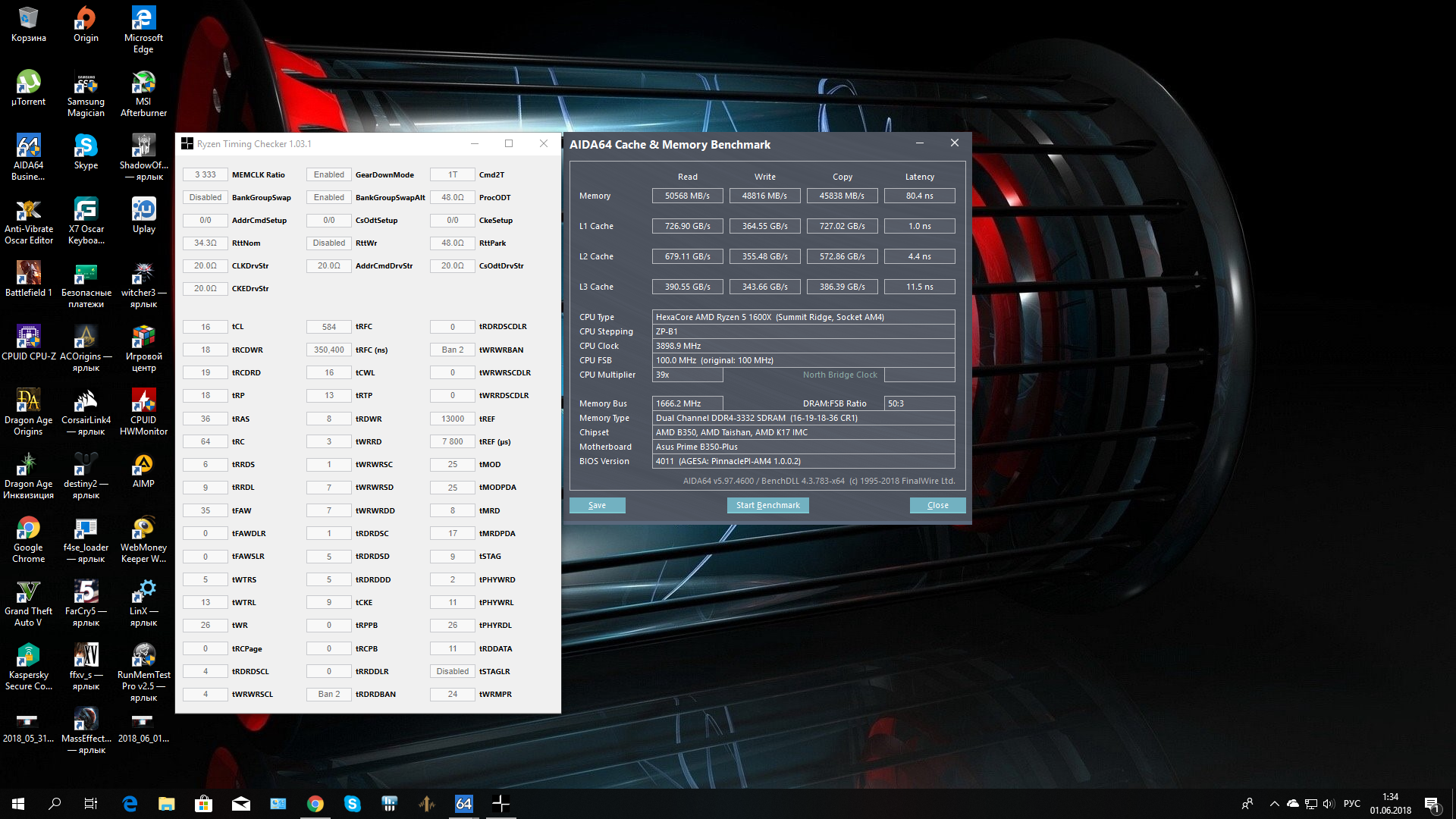Open Uplay desktop shortcut
1456x819 pixels.
click(143, 215)
